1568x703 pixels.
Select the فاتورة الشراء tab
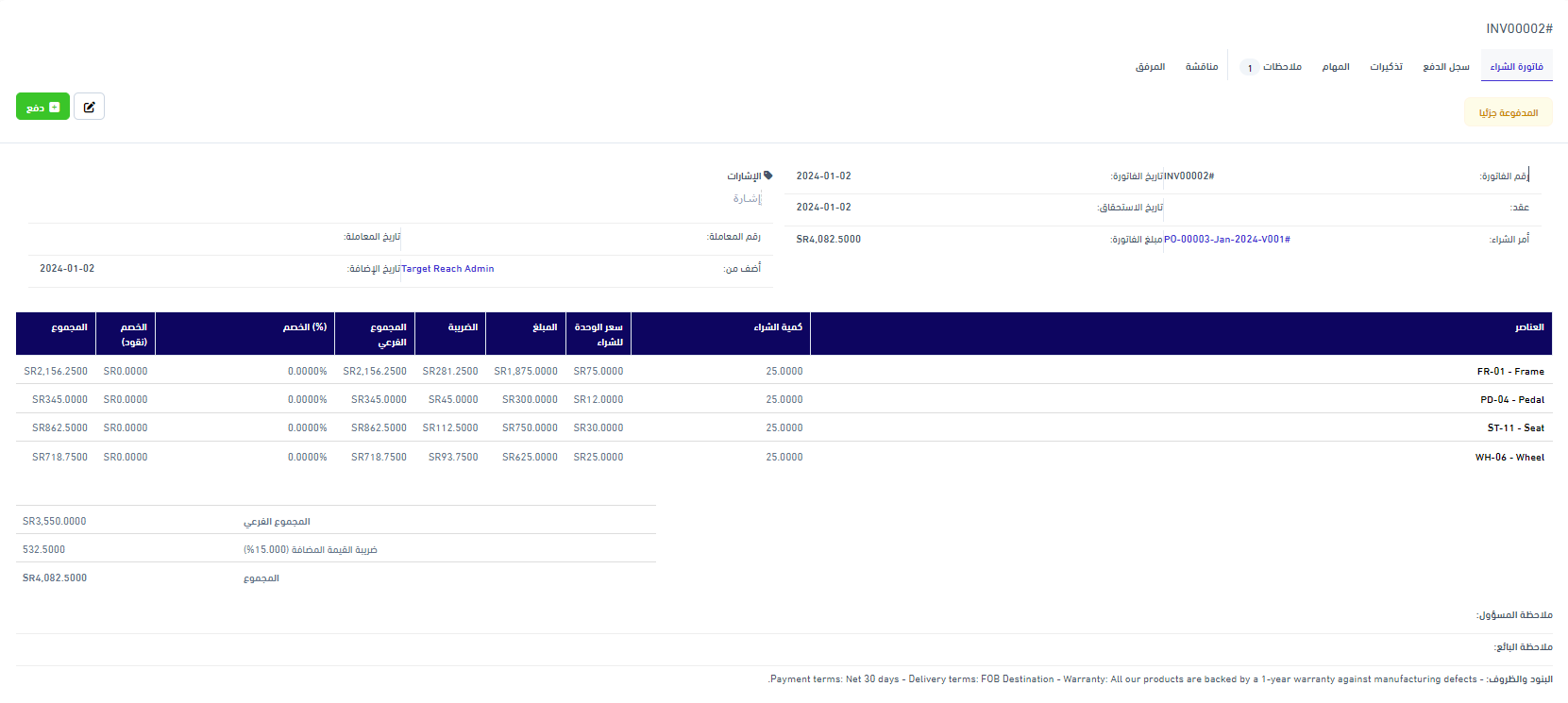click(x=1516, y=67)
